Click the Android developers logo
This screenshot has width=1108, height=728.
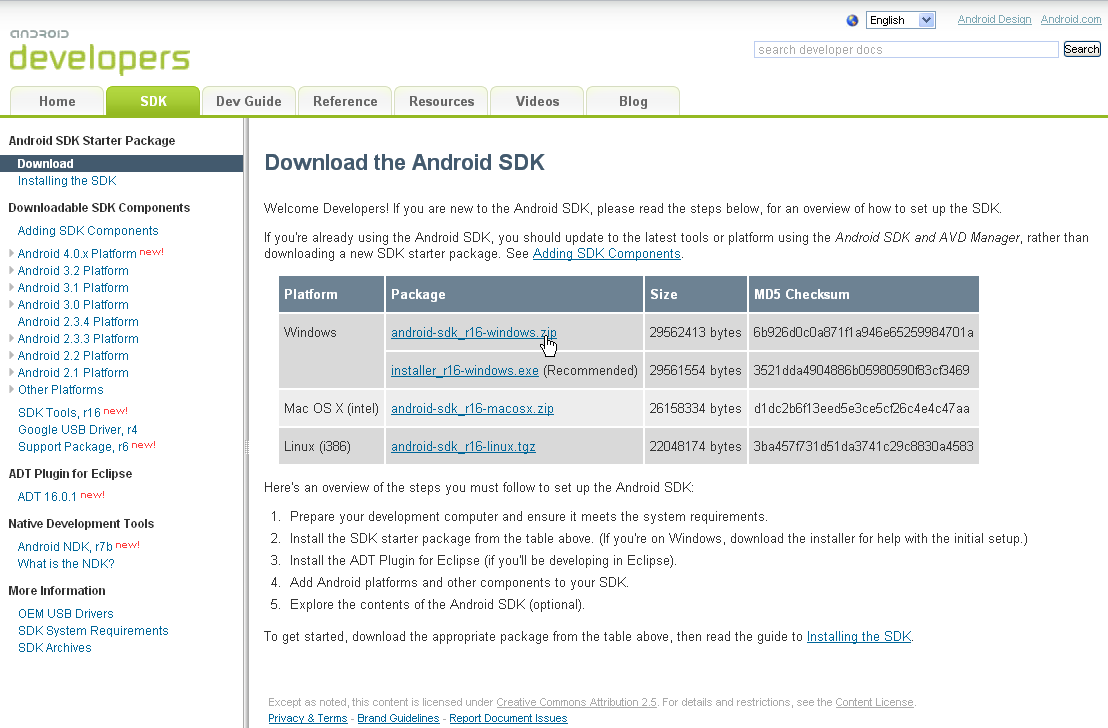100,52
